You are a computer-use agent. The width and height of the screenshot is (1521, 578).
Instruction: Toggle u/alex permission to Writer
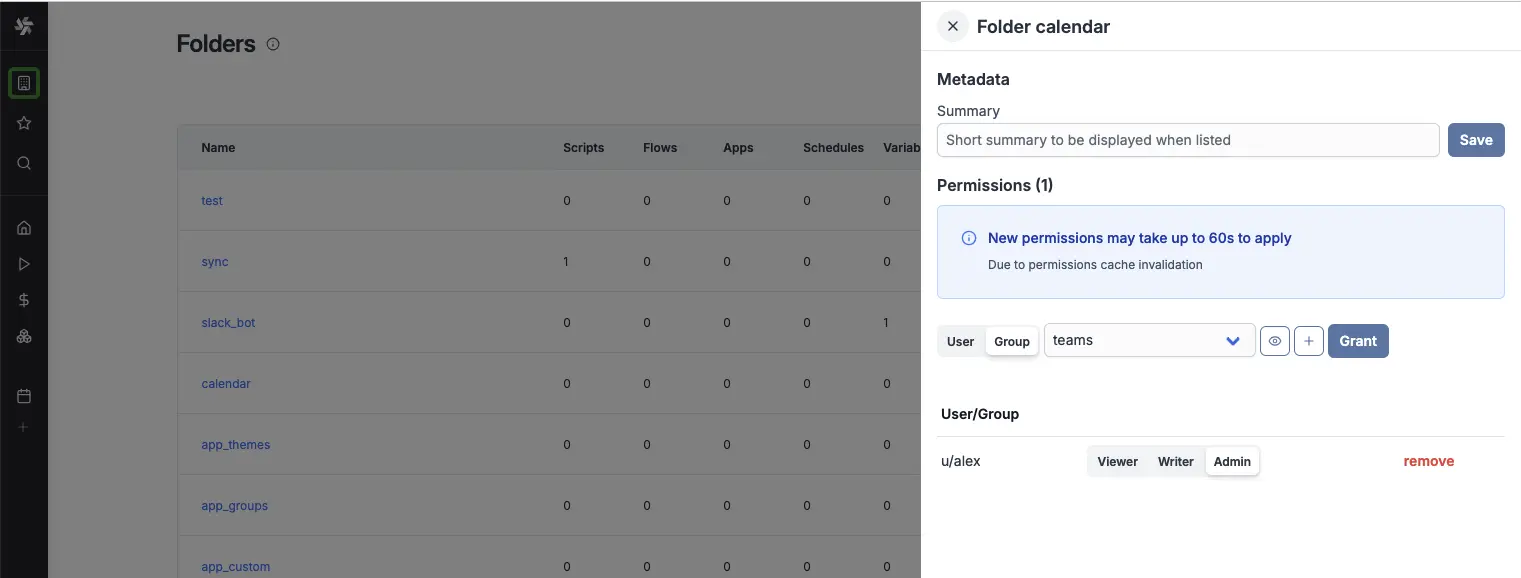(x=1175, y=461)
